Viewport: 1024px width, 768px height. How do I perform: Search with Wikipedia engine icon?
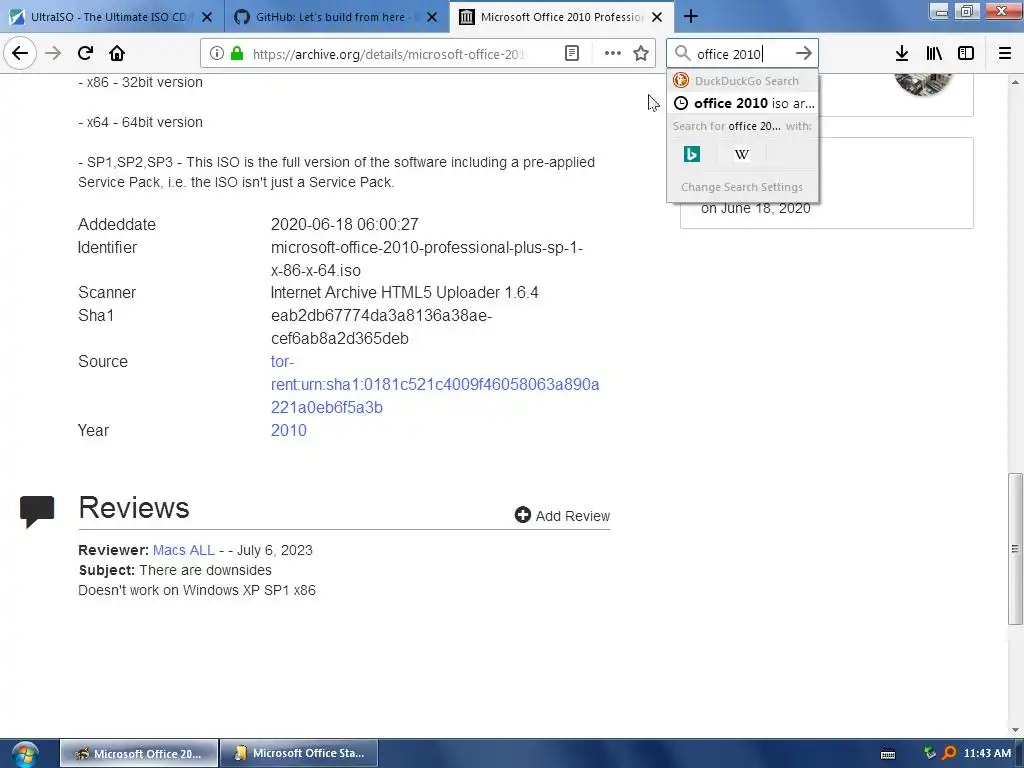click(741, 154)
